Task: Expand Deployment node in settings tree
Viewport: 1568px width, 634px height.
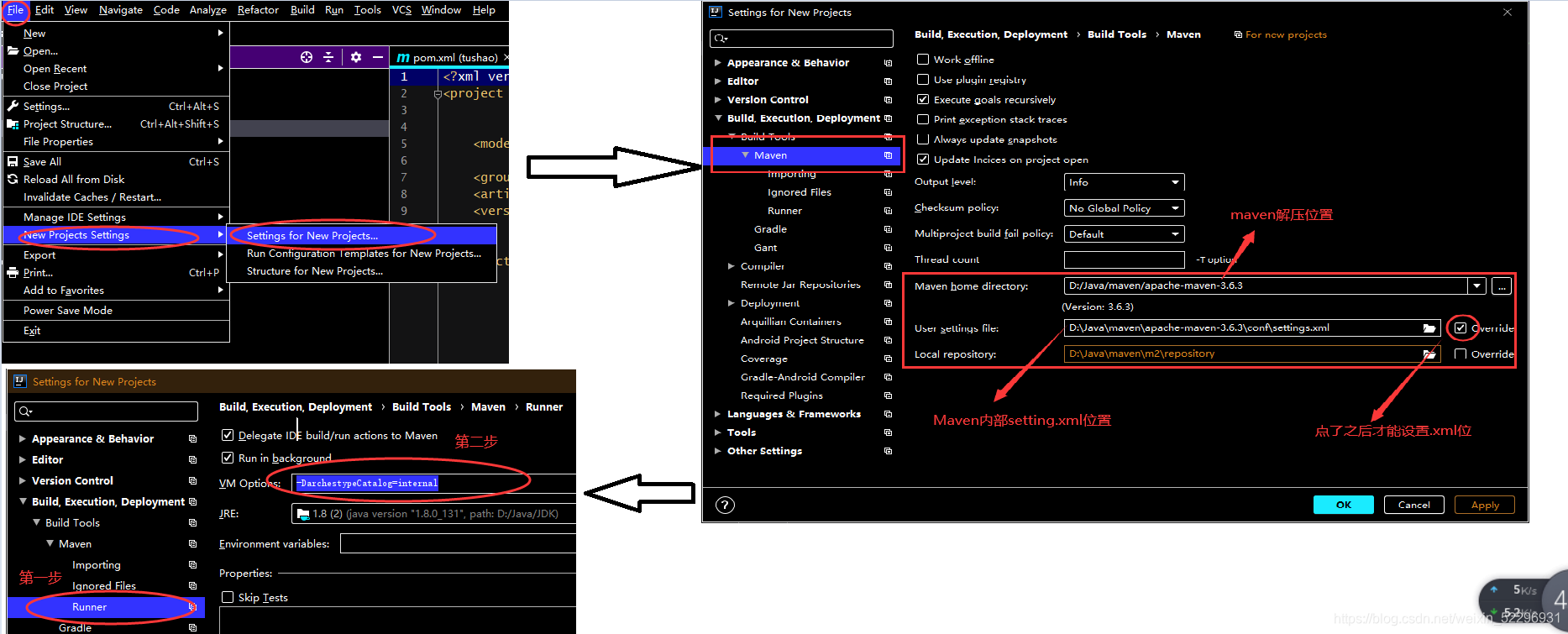Action: 732,303
